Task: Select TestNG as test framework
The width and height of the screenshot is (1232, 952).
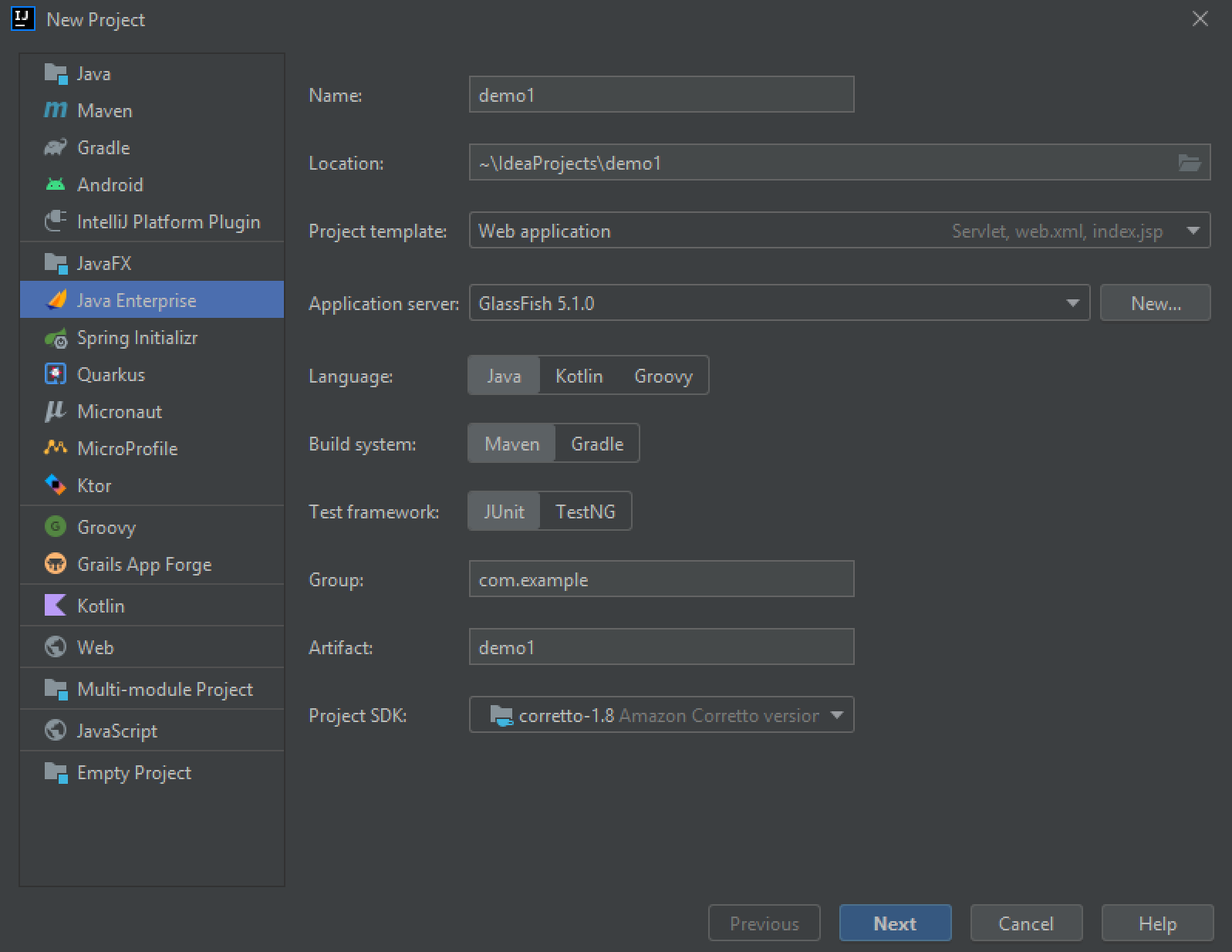Action: 586,511
